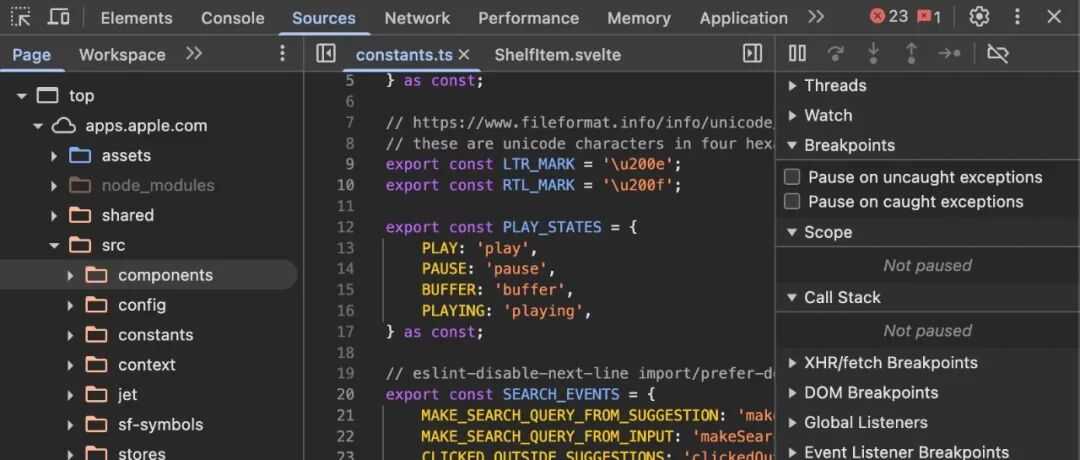Collapse the Breakpoints section

(792, 145)
